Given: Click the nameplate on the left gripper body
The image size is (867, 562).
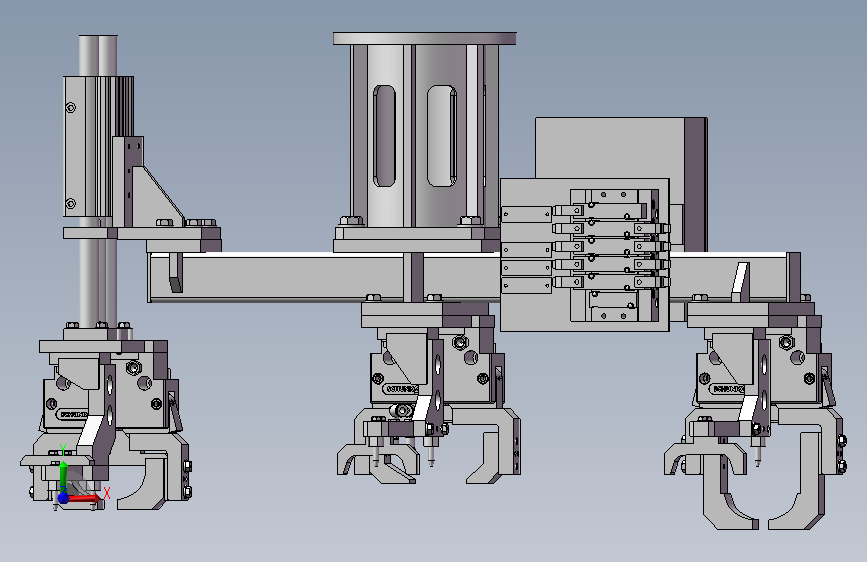Looking at the screenshot, I should coord(72,414).
